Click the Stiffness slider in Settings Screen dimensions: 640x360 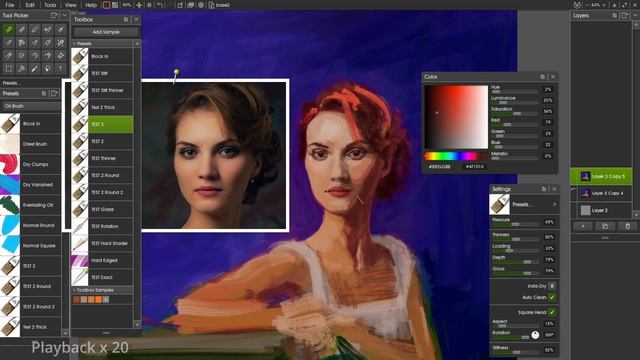point(516,352)
